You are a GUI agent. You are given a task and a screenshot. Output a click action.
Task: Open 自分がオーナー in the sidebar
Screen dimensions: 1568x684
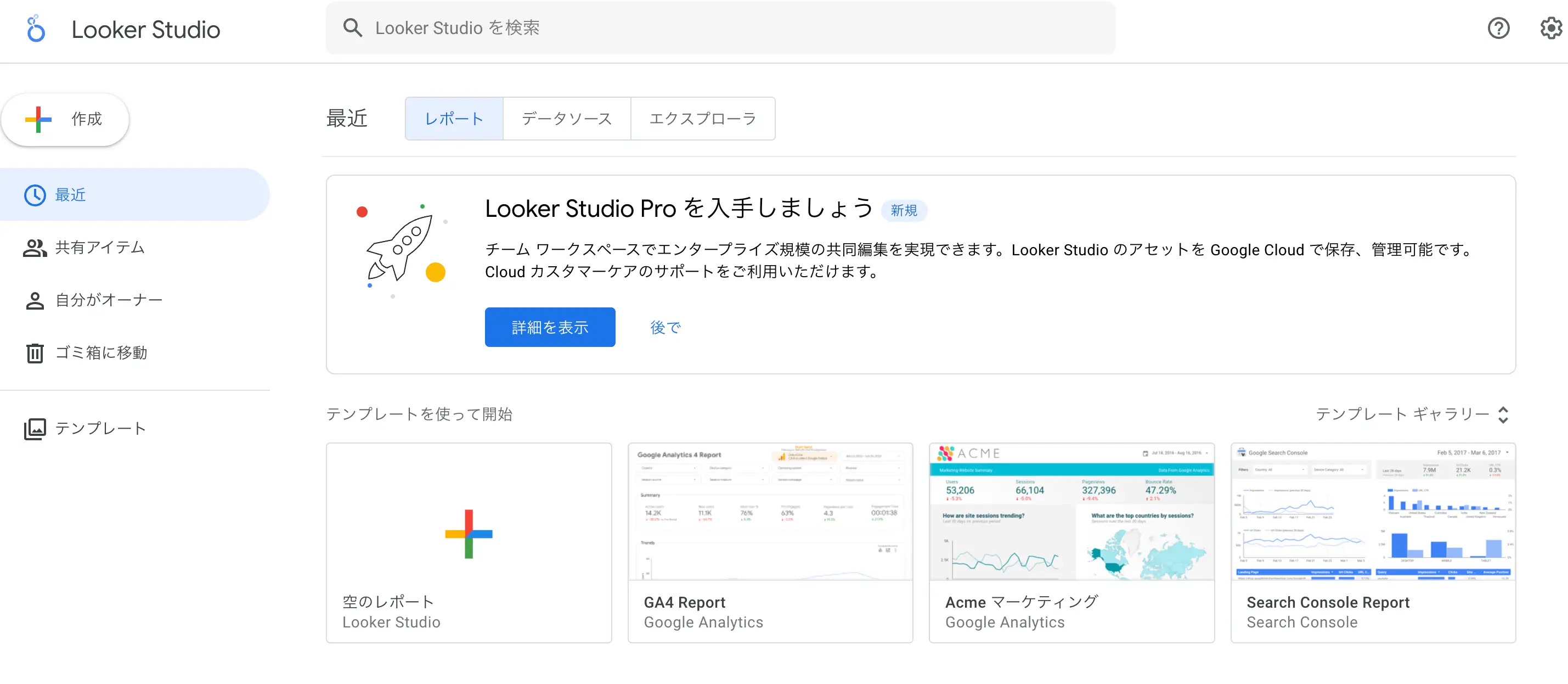click(134, 300)
